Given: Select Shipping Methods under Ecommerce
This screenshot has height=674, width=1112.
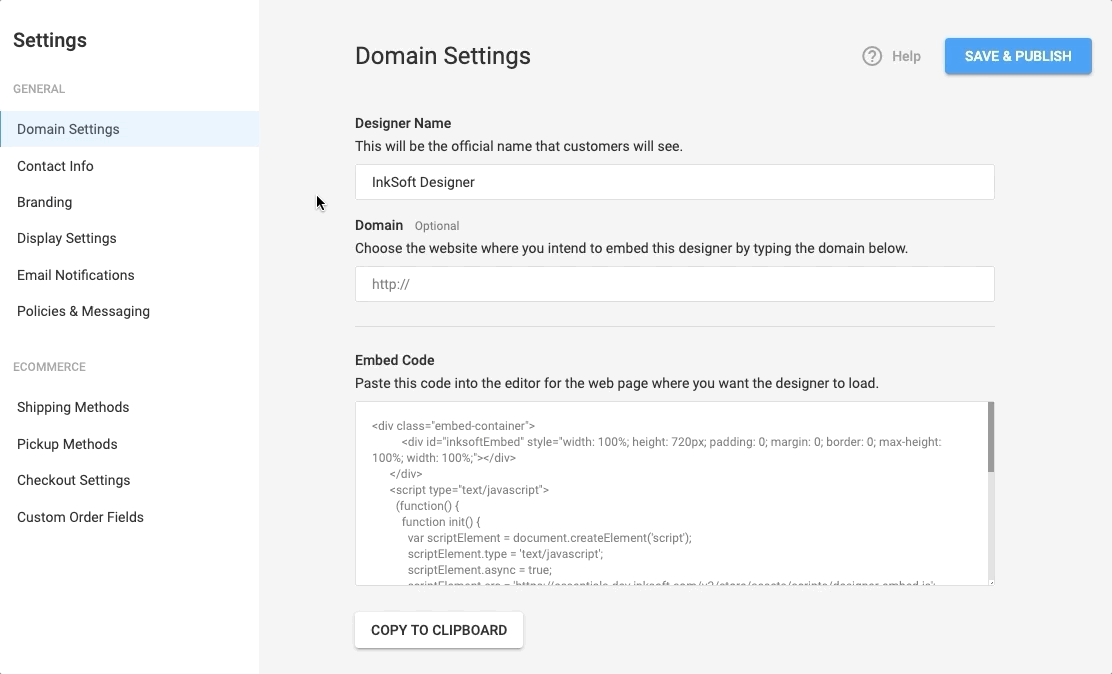Looking at the screenshot, I should point(73,407).
